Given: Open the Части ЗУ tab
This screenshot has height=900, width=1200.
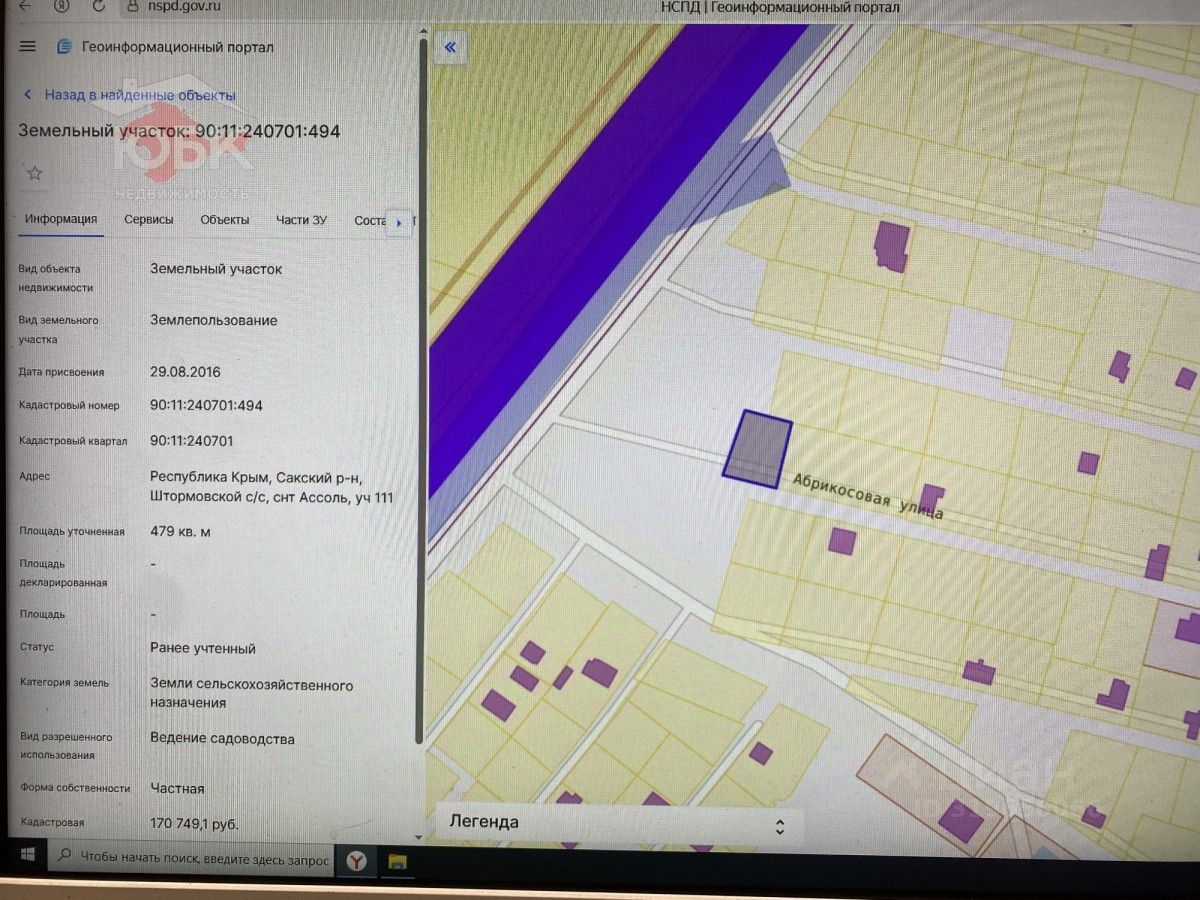Looking at the screenshot, I should tap(301, 220).
